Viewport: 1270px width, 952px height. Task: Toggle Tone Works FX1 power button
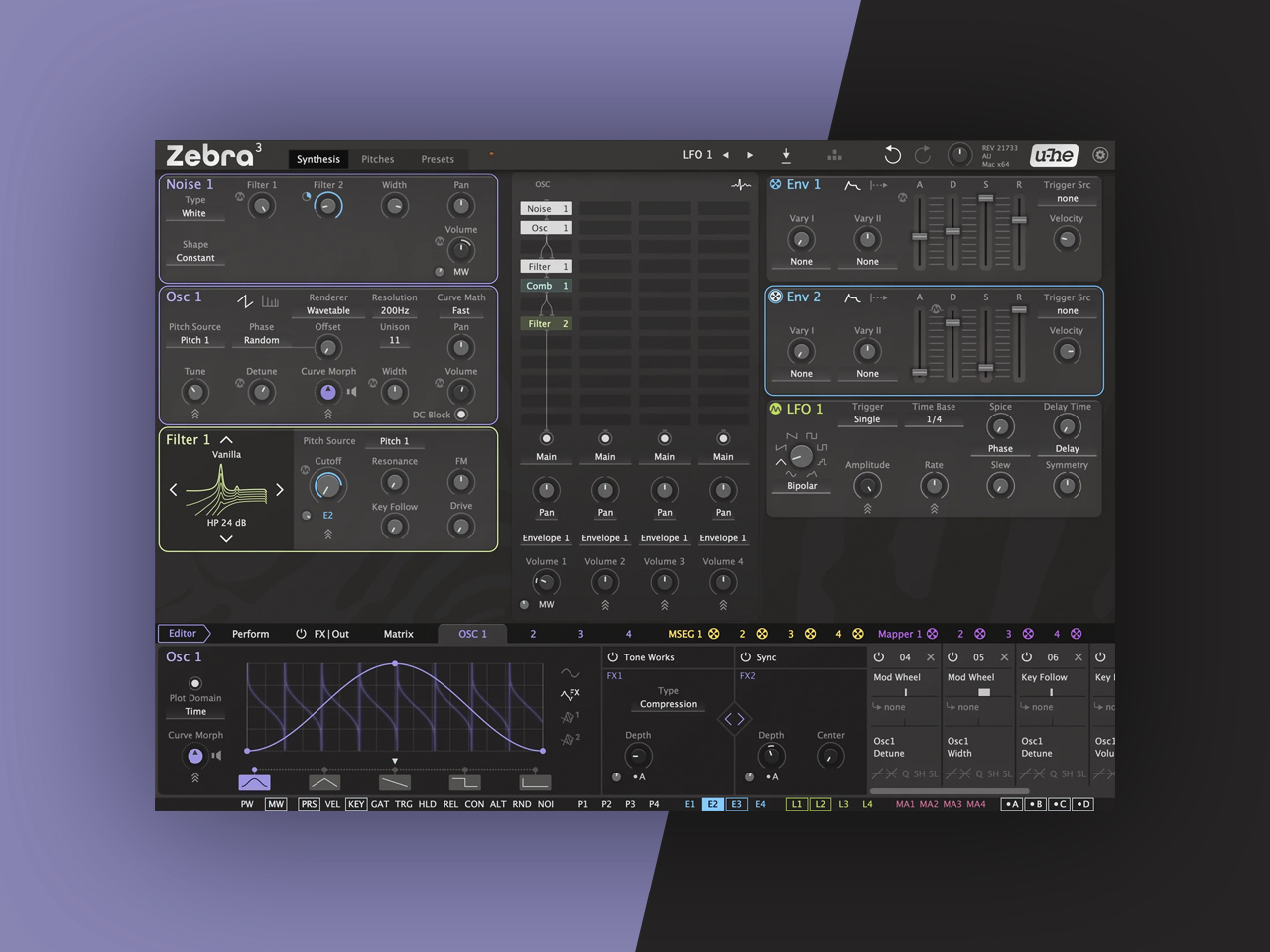[x=612, y=657]
